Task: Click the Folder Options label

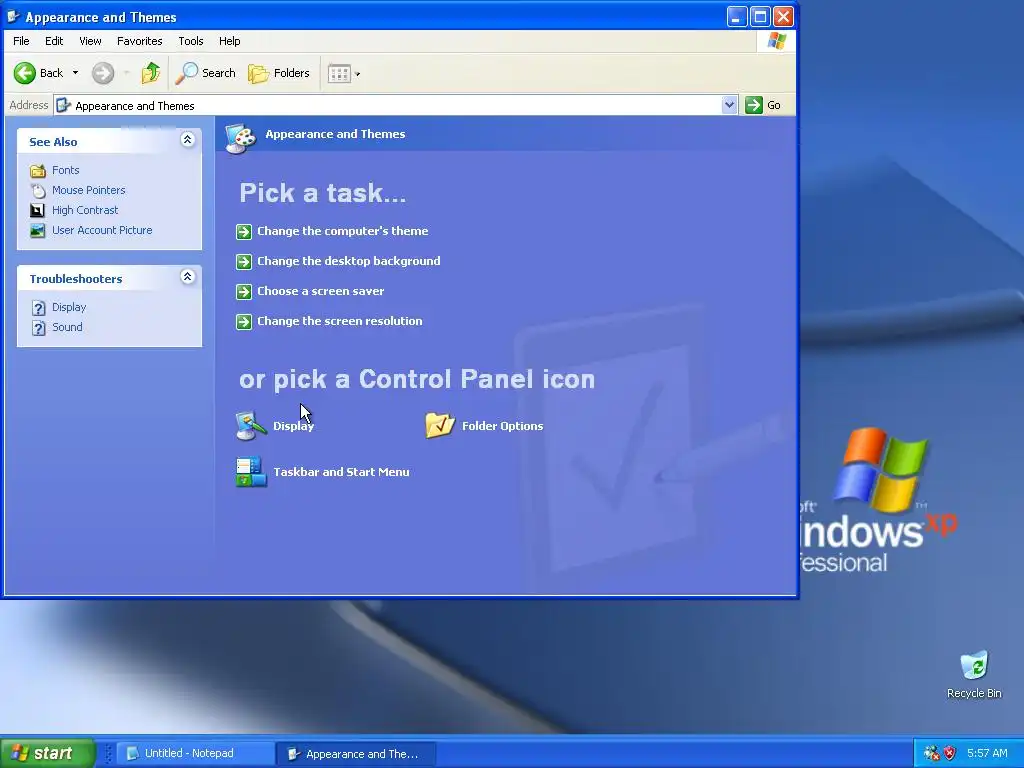Action: point(502,426)
